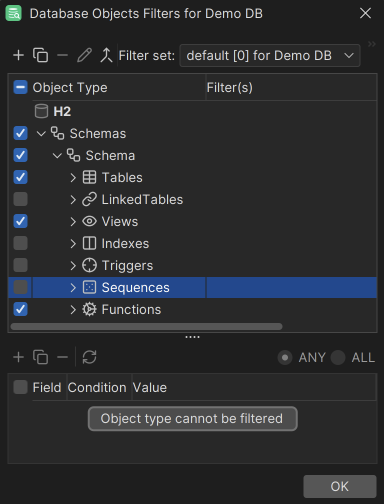Add a new filter set with plus icon
Screen dimensions: 384x504
18,55
